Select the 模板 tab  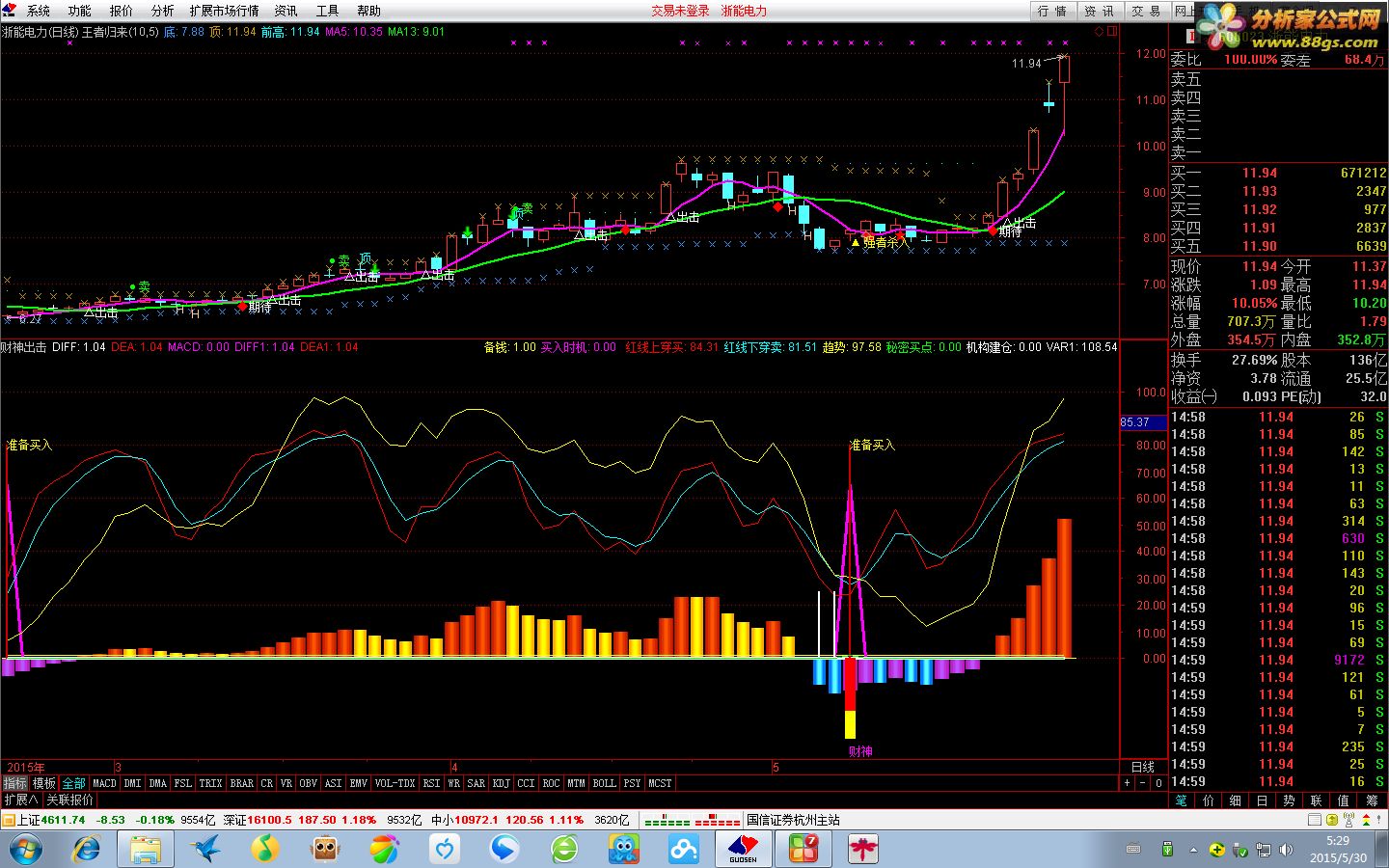click(44, 783)
